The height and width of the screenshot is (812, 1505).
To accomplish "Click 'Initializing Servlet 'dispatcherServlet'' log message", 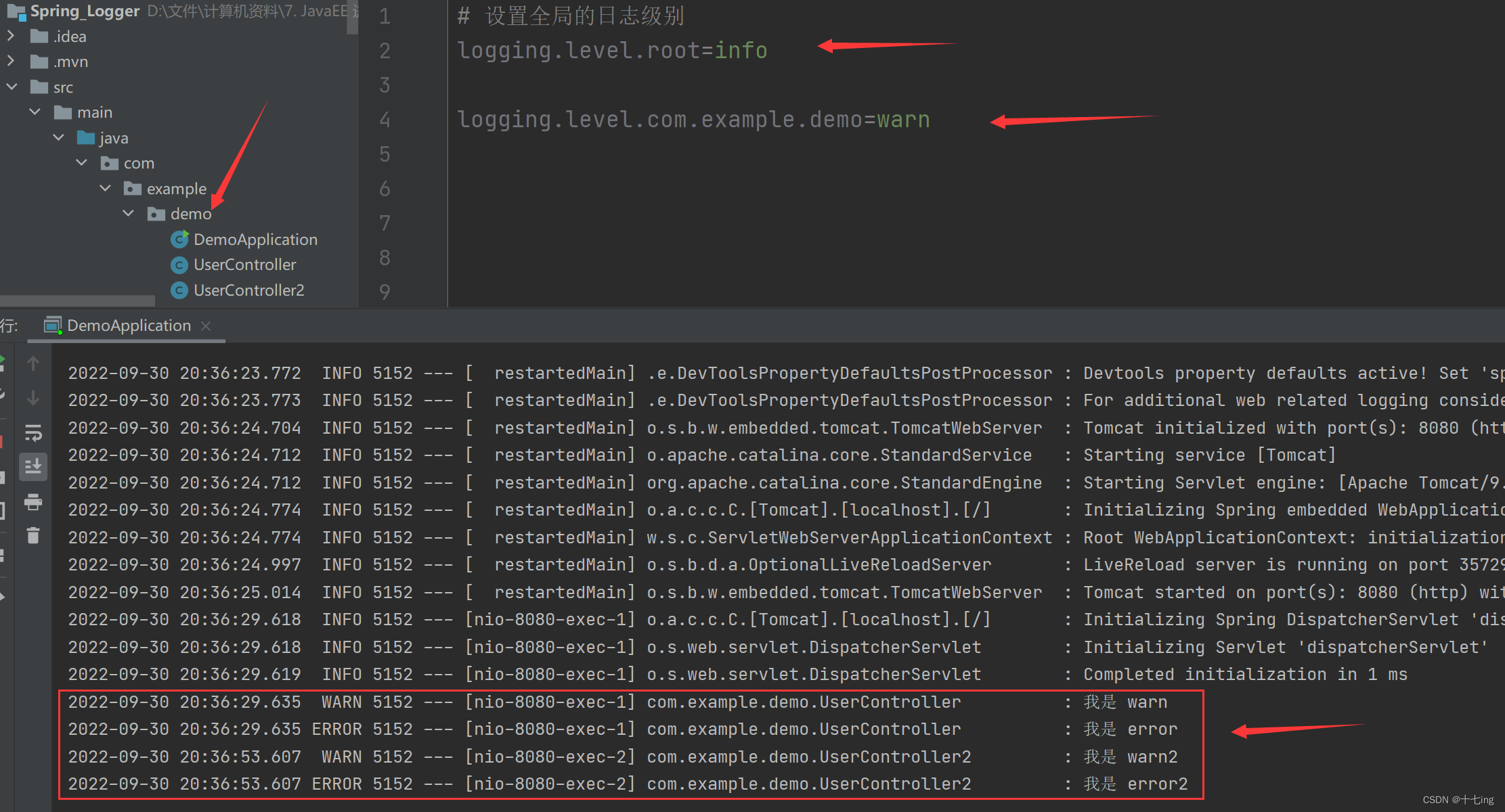I will coord(1286,647).
